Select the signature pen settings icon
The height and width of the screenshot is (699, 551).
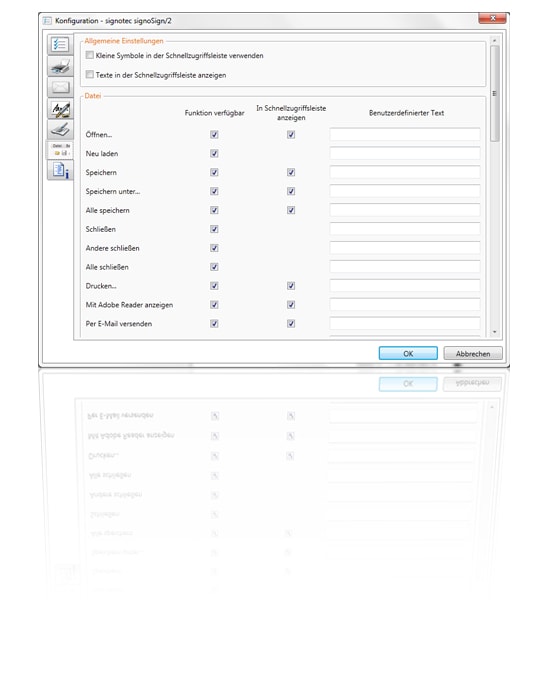click(x=60, y=108)
